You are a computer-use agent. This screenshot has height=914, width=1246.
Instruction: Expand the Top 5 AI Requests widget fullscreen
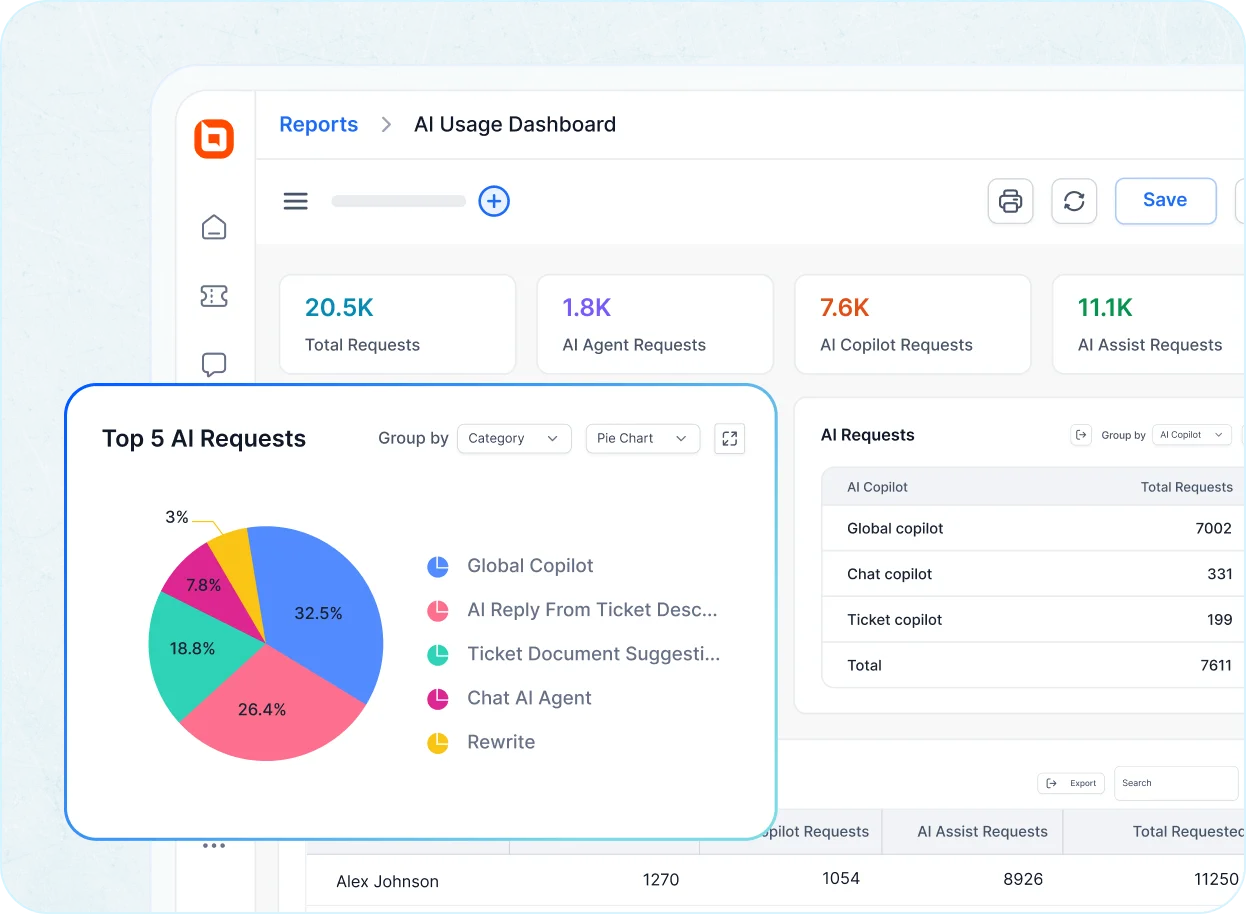[730, 438]
